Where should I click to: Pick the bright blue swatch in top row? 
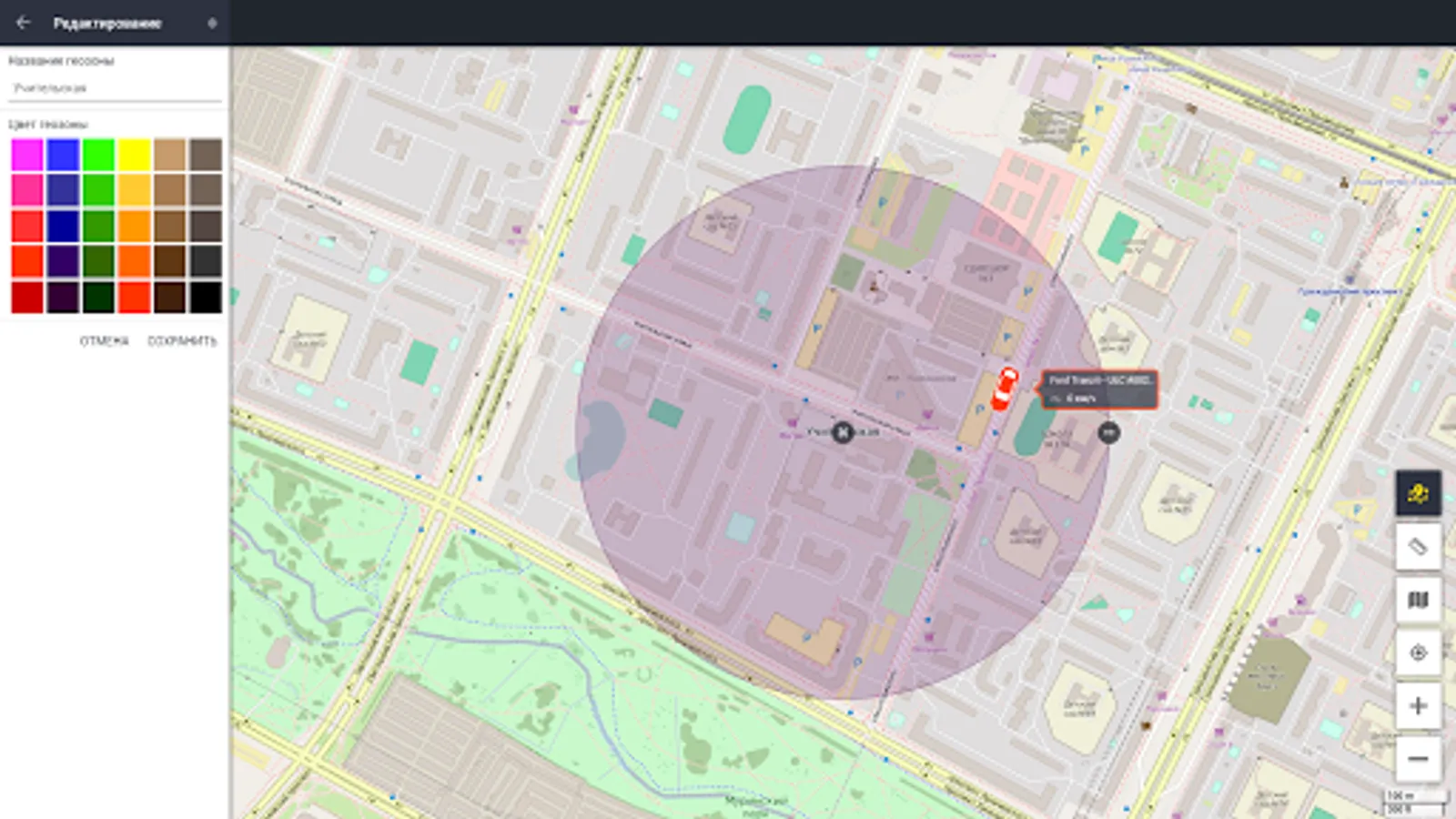point(63,155)
